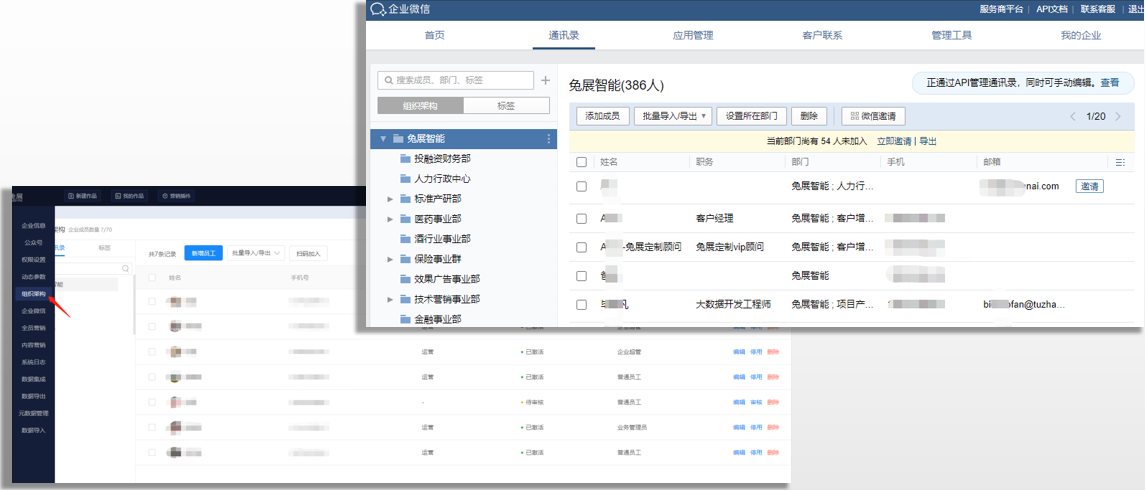This screenshot has width=1145, height=490.
Task: Click the search icon in the back window sidebar
Action: click(126, 269)
